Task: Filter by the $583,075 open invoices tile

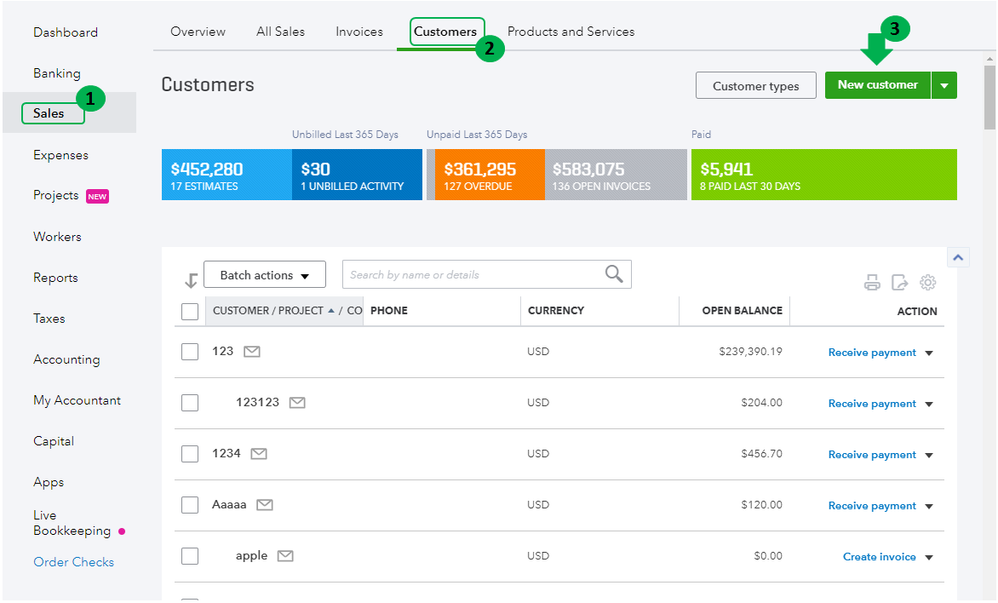Action: coord(615,174)
